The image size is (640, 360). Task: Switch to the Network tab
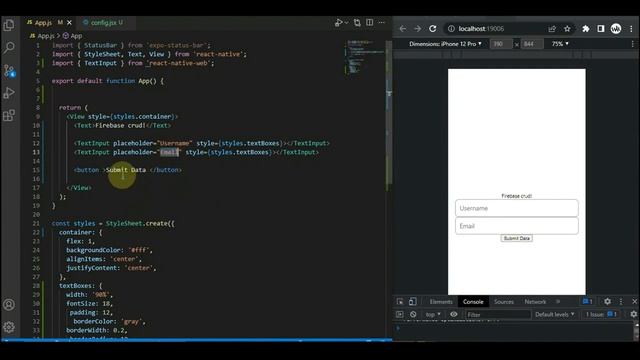pyautogui.click(x=535, y=302)
